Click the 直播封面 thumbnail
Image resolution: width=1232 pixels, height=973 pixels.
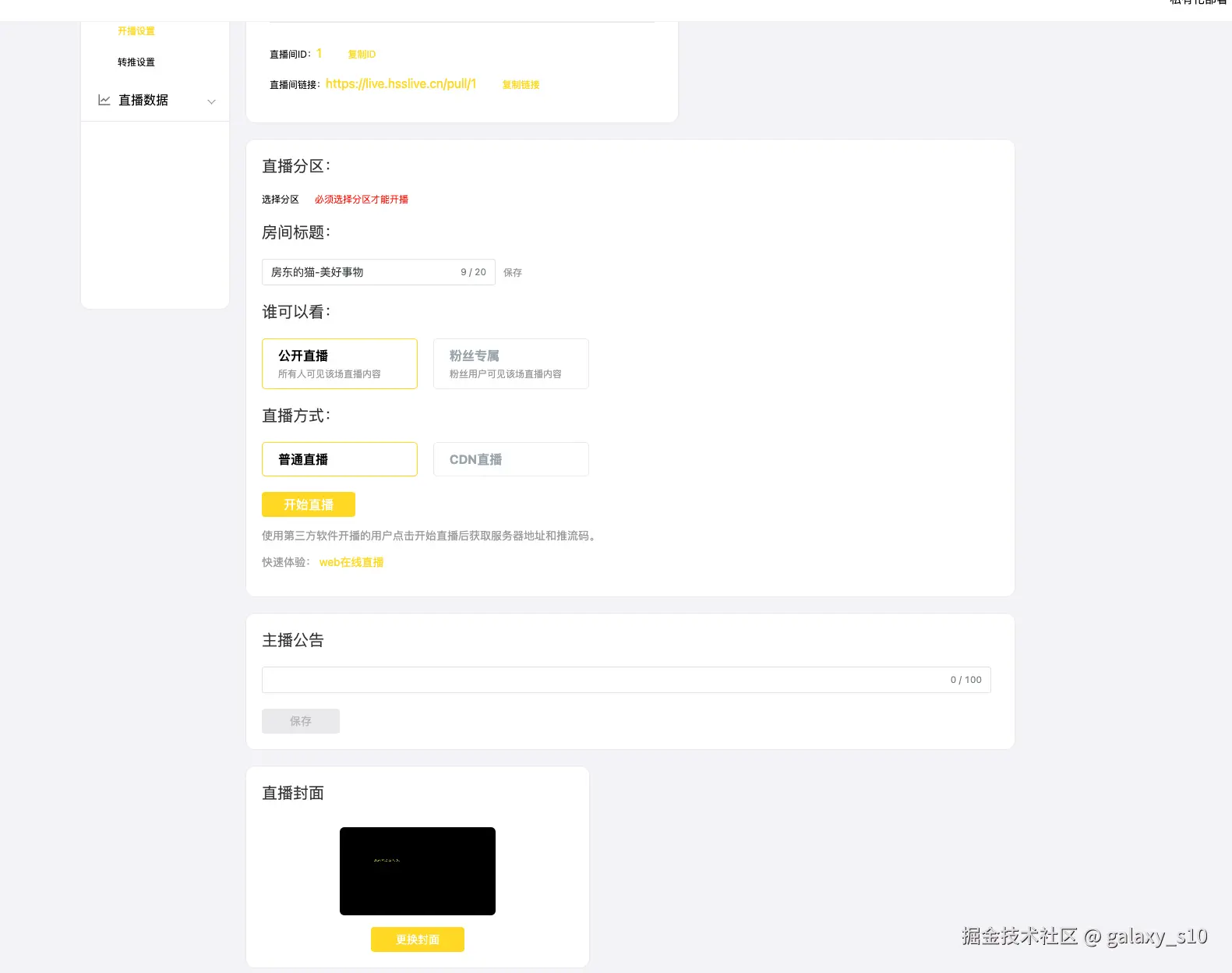pyautogui.click(x=418, y=871)
